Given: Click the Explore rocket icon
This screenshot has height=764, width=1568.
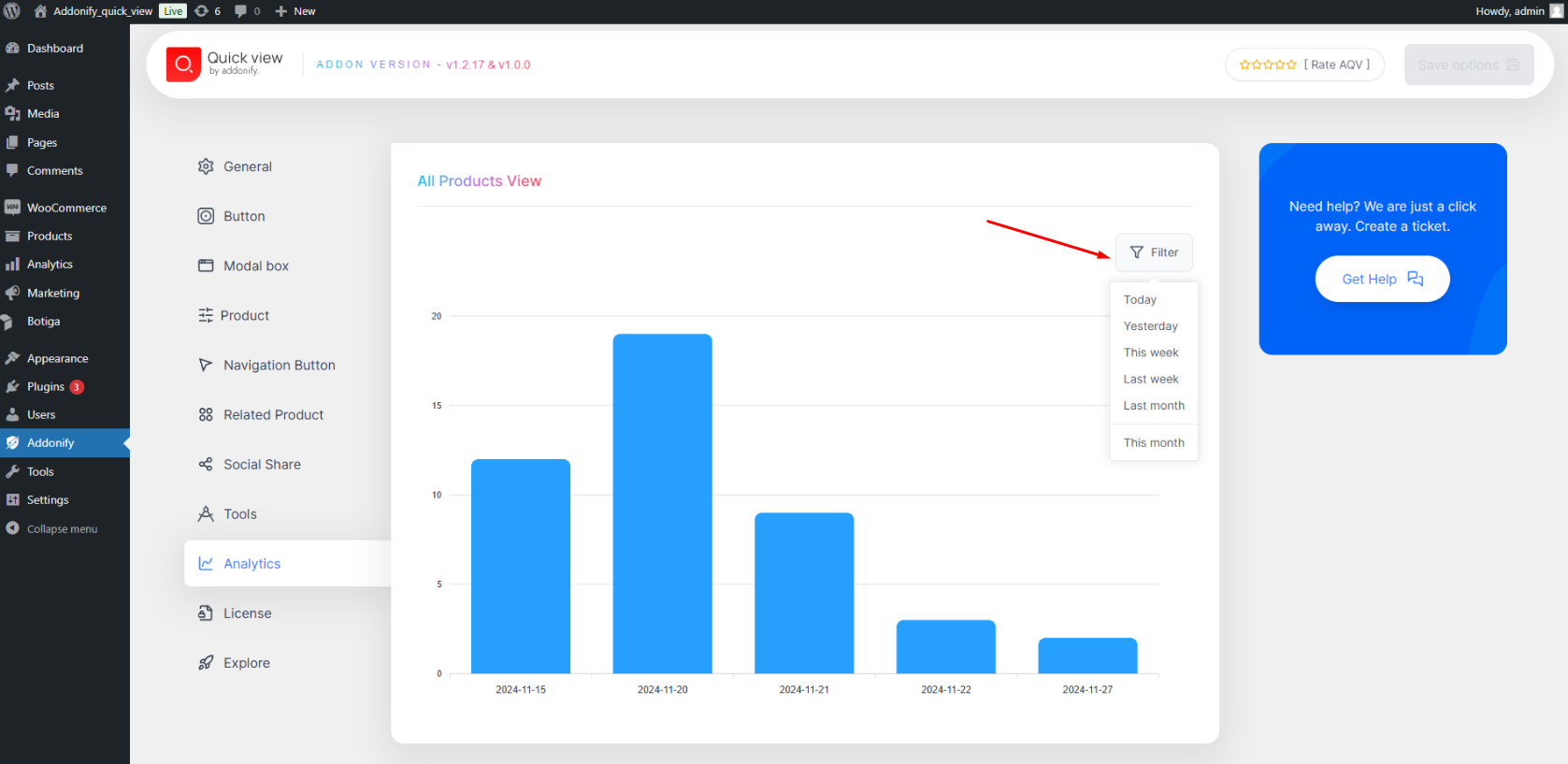Looking at the screenshot, I should [206, 663].
